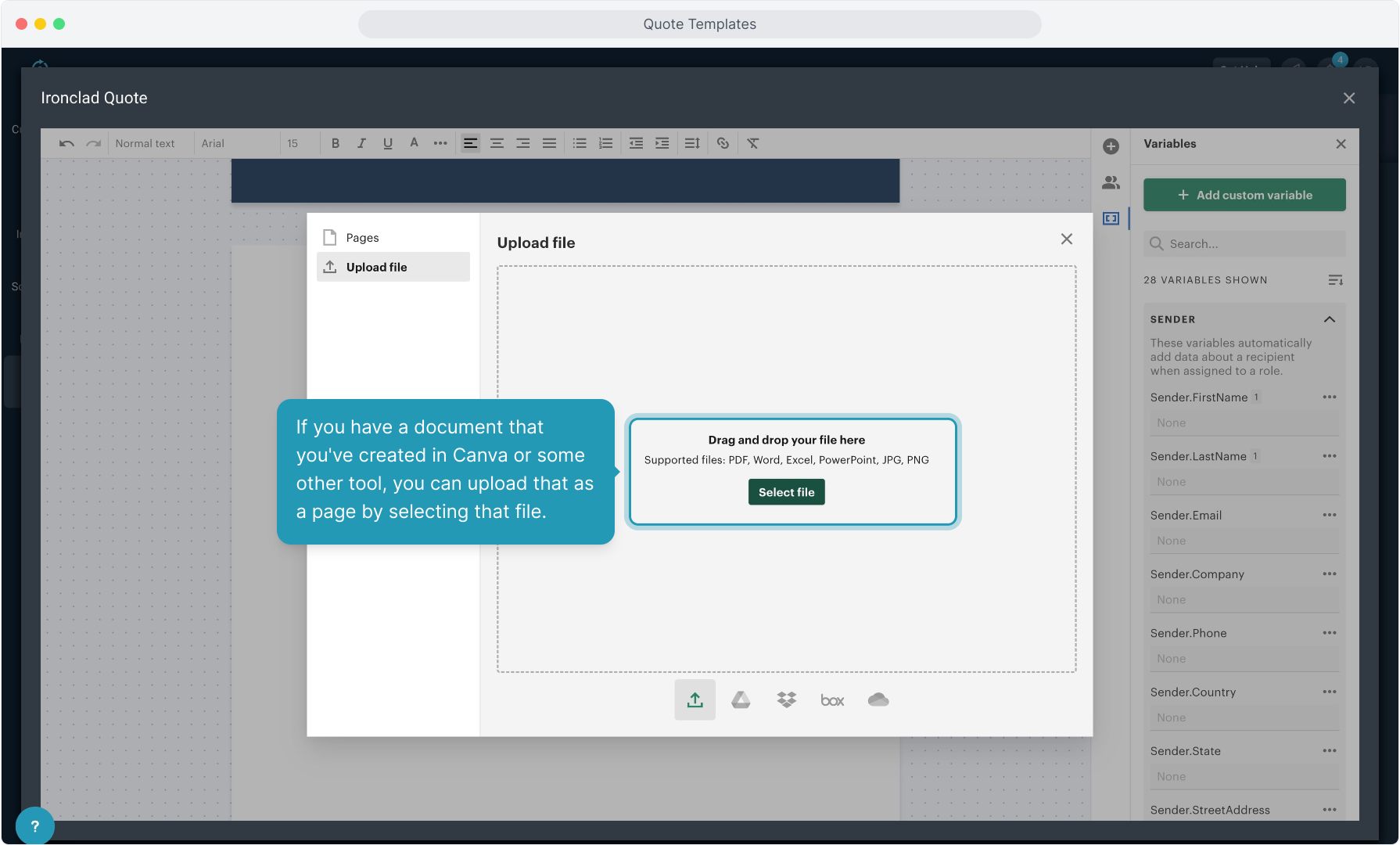Click the Sender.Phone value field
Screen dimensions: 1400x845
pyautogui.click(x=1244, y=659)
